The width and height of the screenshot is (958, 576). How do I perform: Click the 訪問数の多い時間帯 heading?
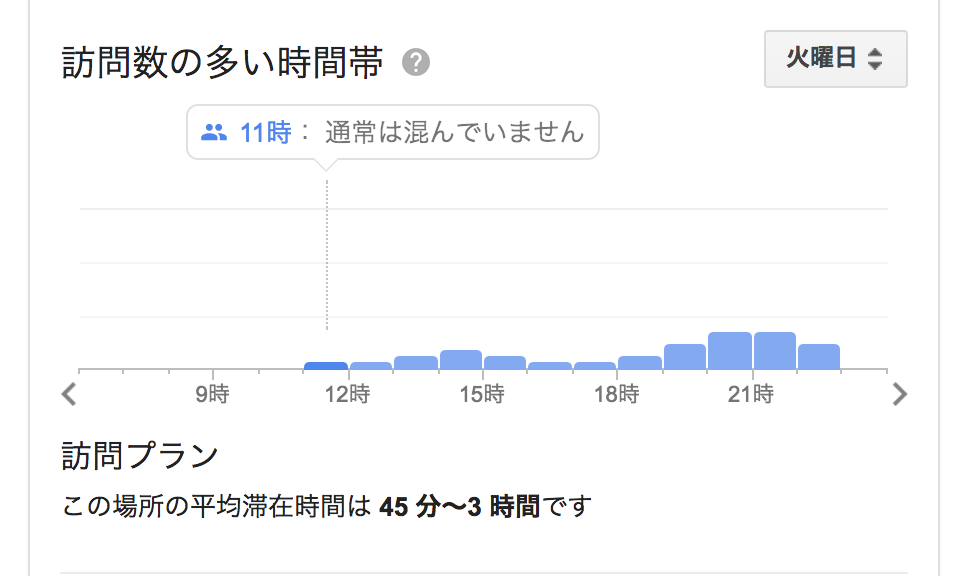tap(222, 63)
